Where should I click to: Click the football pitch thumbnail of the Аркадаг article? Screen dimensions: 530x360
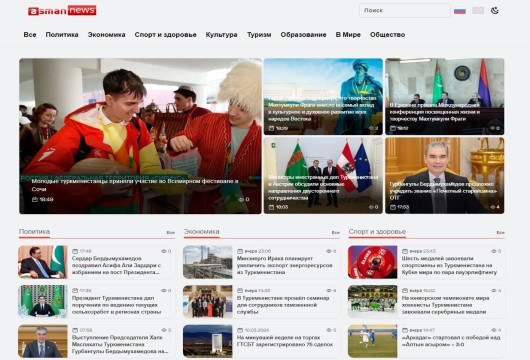point(372,341)
